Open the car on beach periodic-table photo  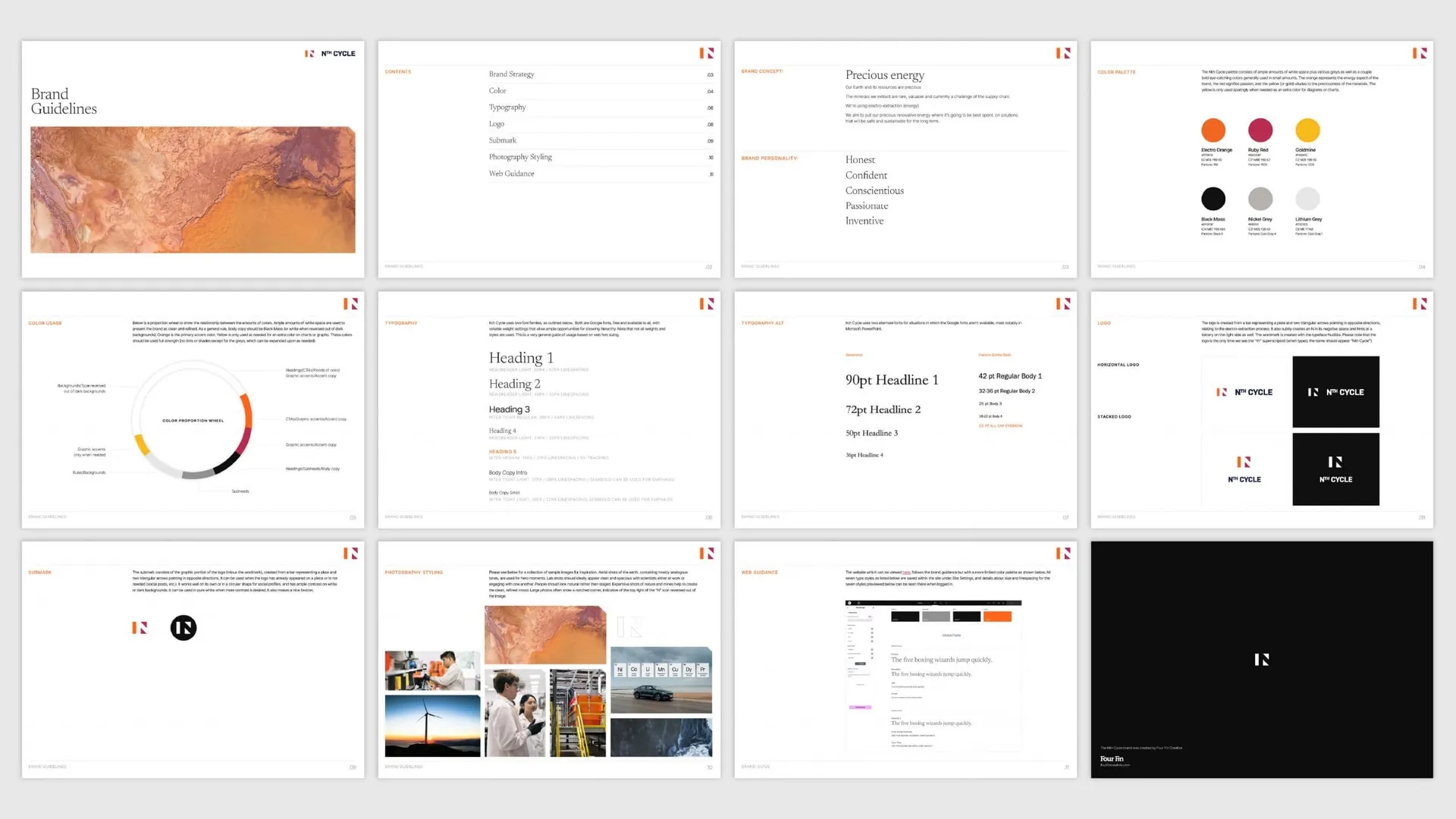(x=661, y=680)
